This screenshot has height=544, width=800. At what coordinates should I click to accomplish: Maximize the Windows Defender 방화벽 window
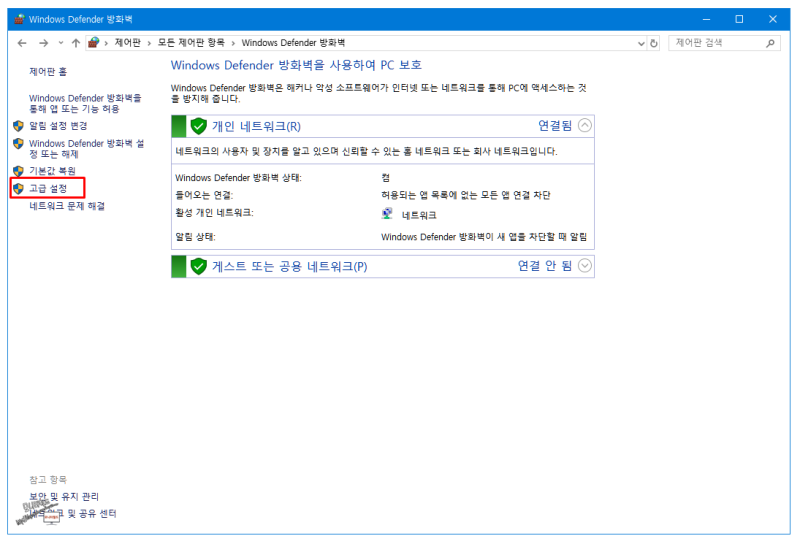pyautogui.click(x=739, y=19)
